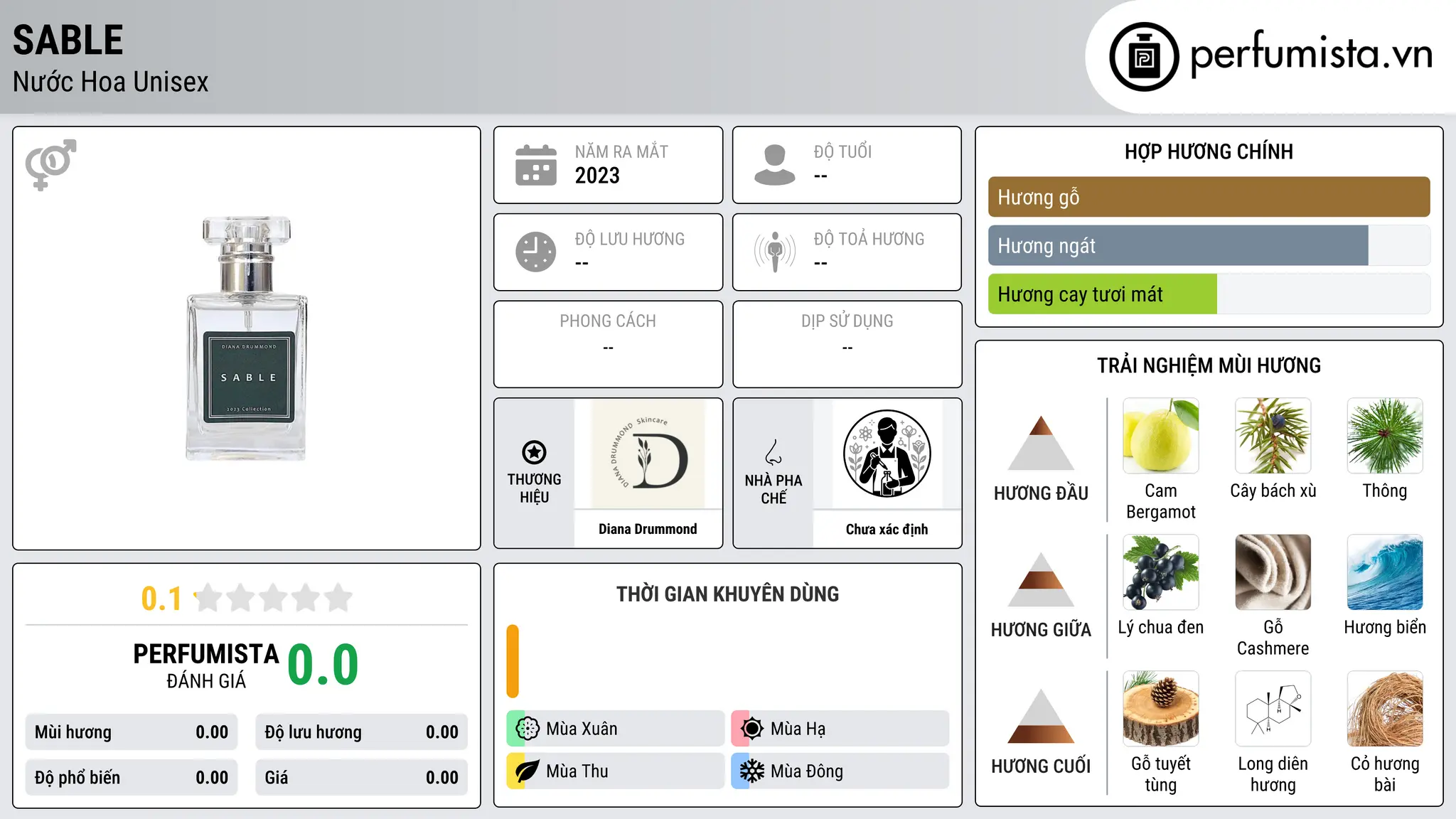Image resolution: width=1456 pixels, height=819 pixels.
Task: Click the perfumer illustration badge
Action: (887, 454)
